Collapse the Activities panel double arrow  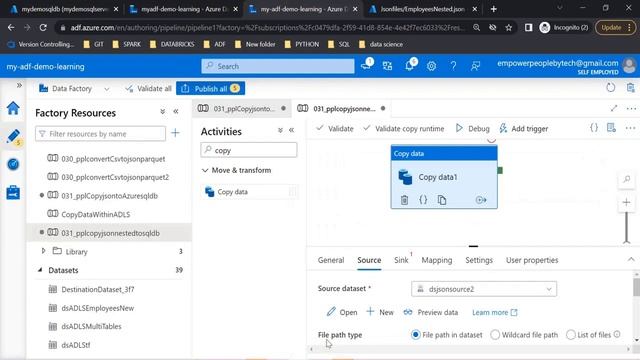pyautogui.click(x=291, y=130)
